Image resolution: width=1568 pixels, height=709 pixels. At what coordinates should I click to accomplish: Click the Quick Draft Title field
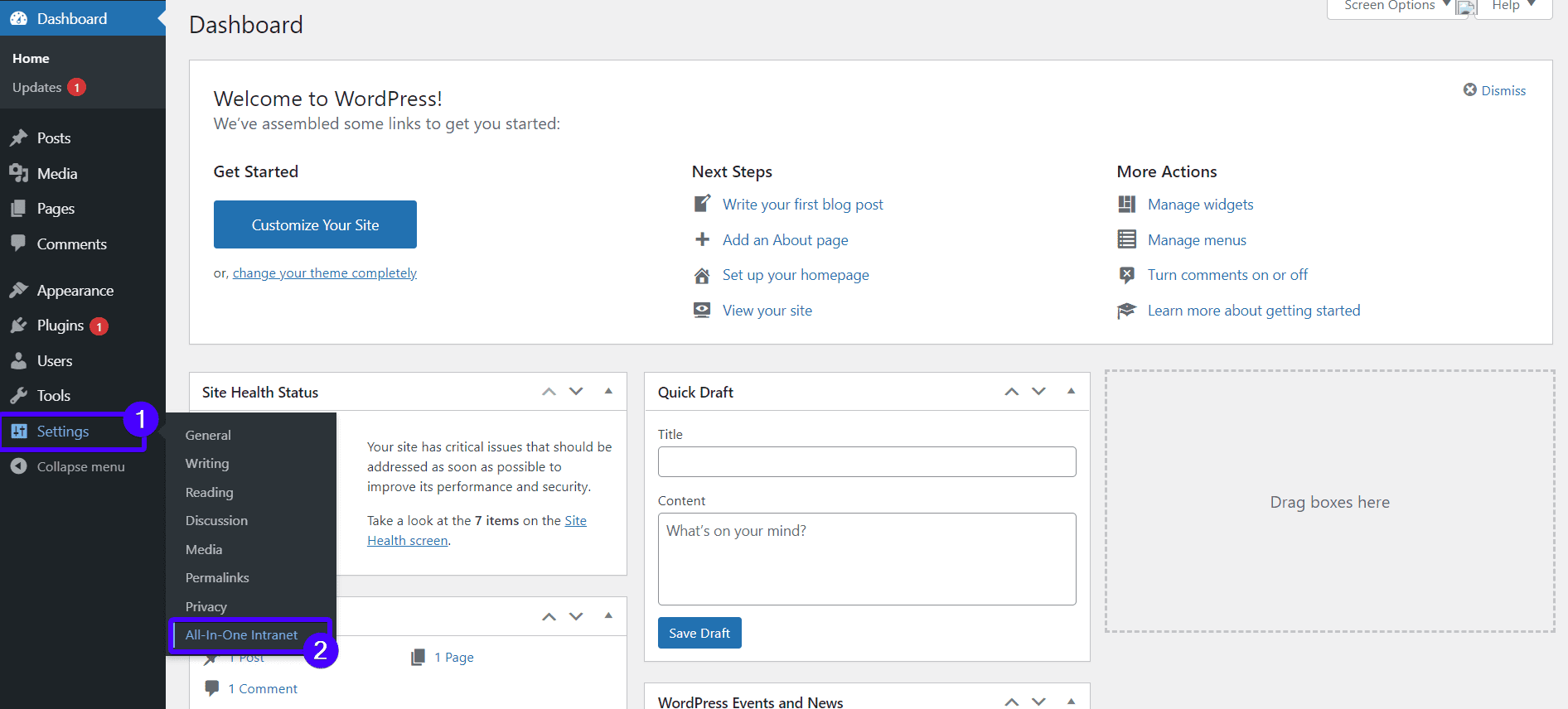point(867,461)
